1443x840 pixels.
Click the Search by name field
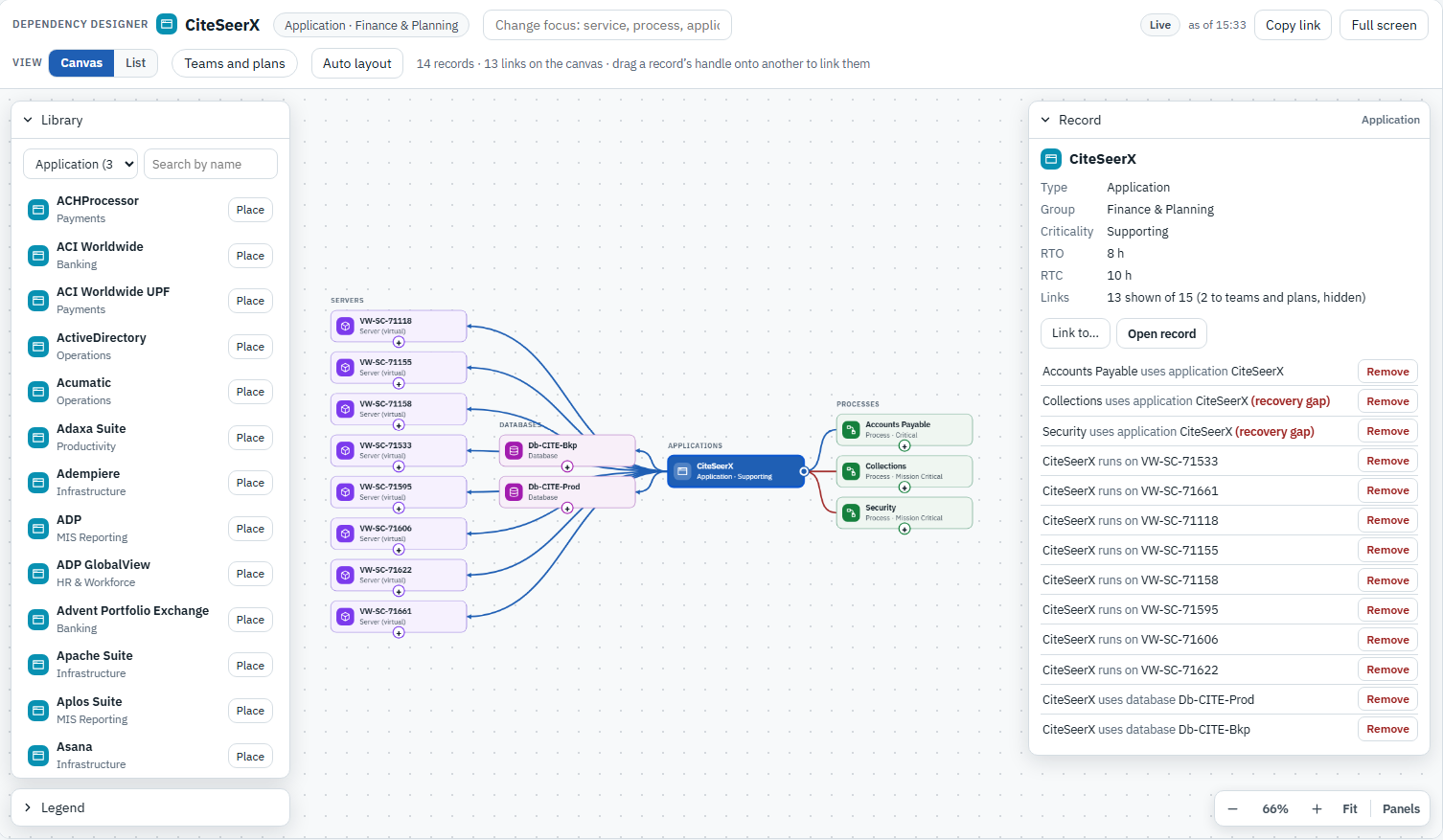[x=211, y=164]
